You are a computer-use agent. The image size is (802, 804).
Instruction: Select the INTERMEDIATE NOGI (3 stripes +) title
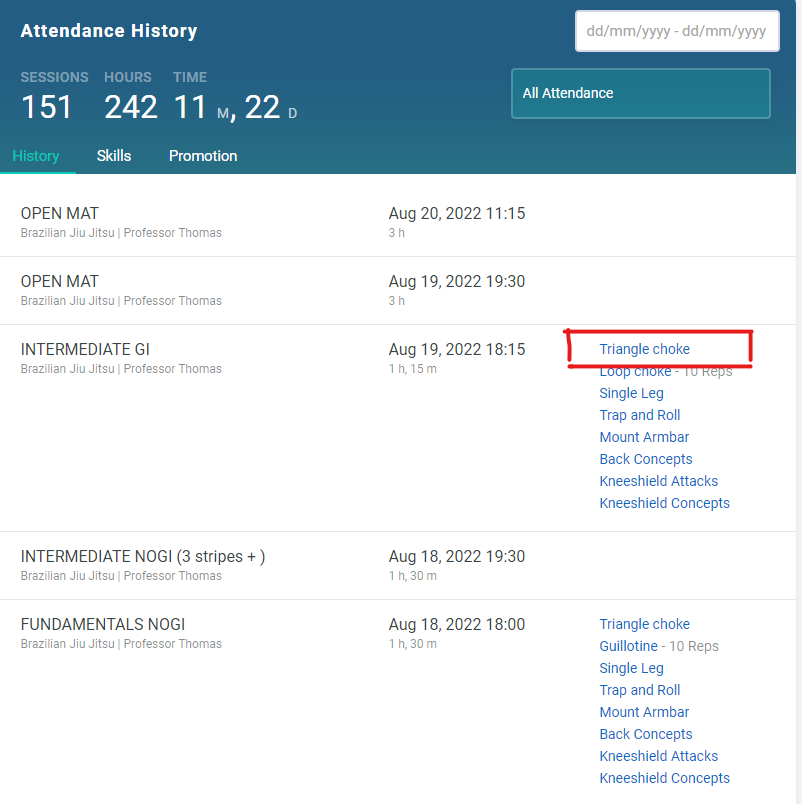(x=143, y=557)
